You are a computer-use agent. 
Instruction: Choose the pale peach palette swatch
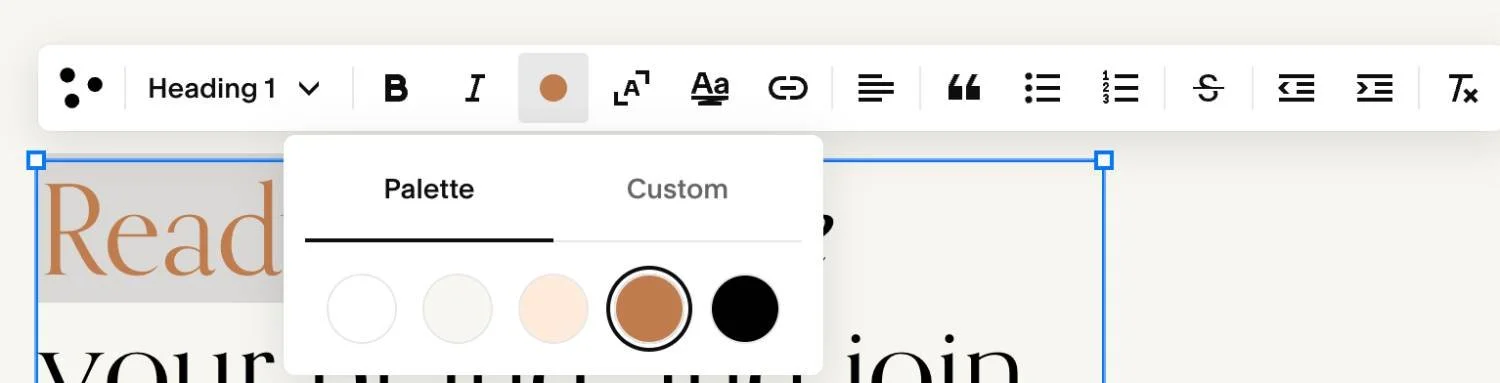(553, 309)
